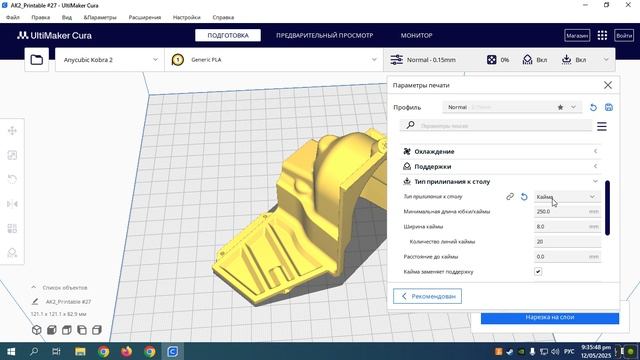Select the Rotate tool in left toolbar
The image size is (640, 360).
(x=12, y=179)
